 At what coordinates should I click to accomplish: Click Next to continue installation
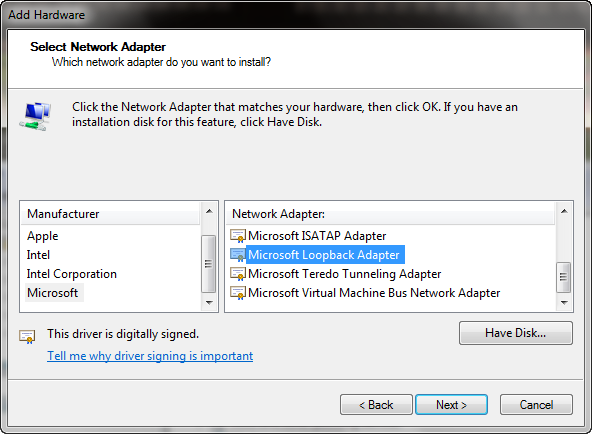pos(452,405)
